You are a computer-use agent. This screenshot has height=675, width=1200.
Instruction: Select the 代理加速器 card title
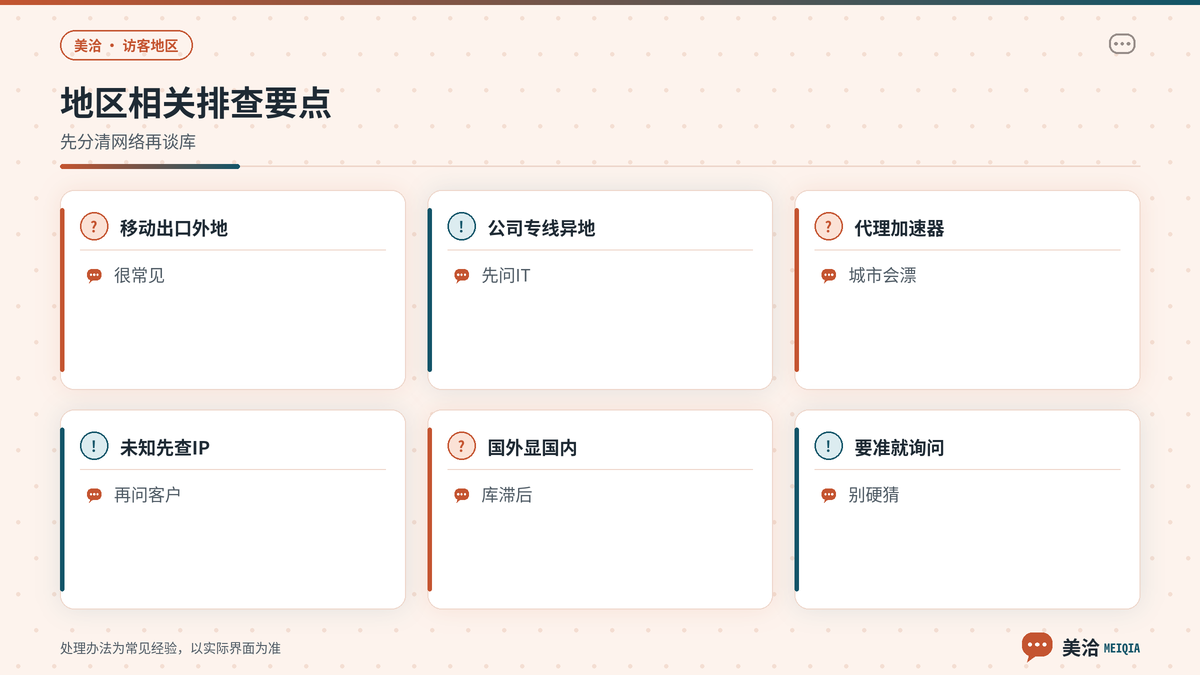(899, 228)
